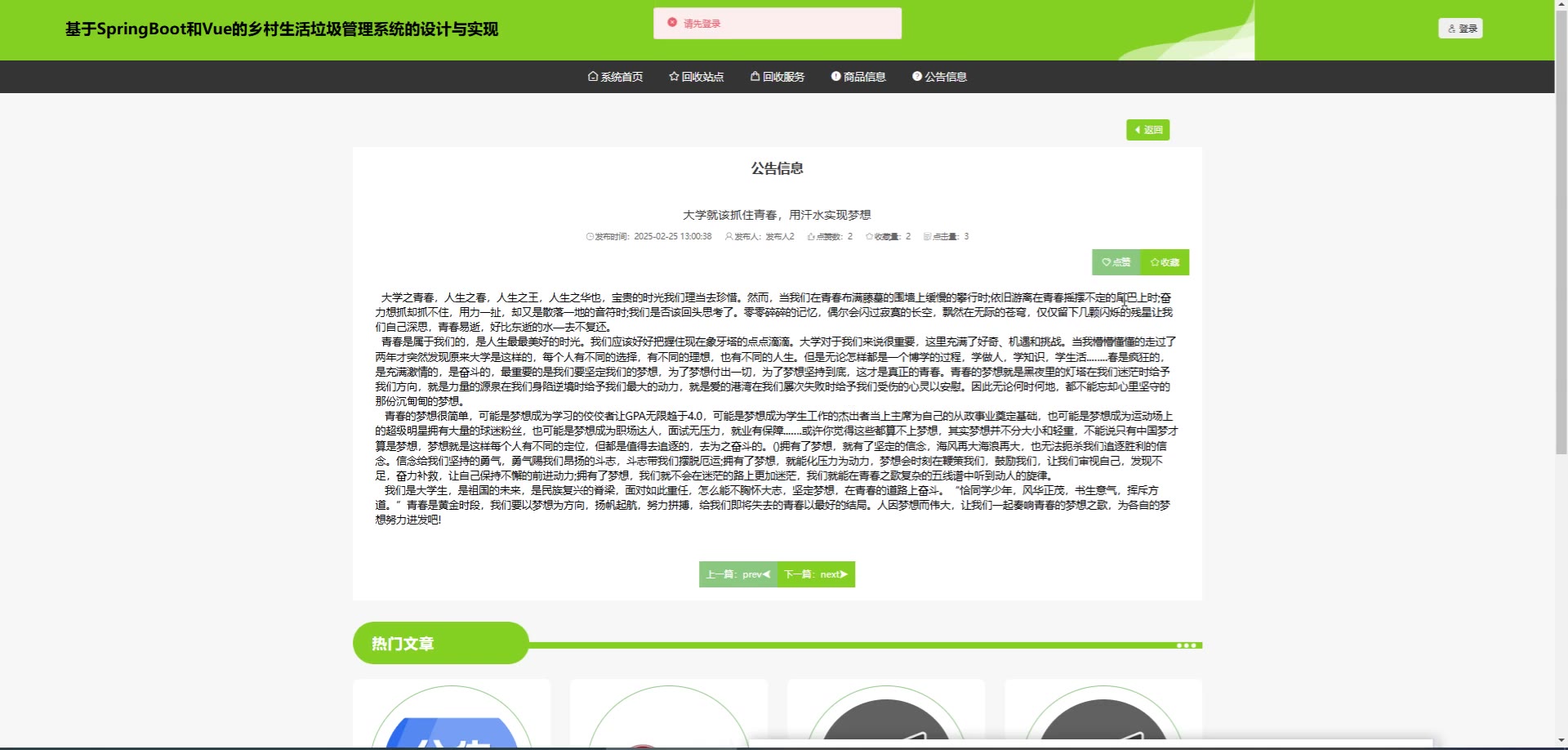Go to 回收站点 in the navigation bar

tap(696, 77)
